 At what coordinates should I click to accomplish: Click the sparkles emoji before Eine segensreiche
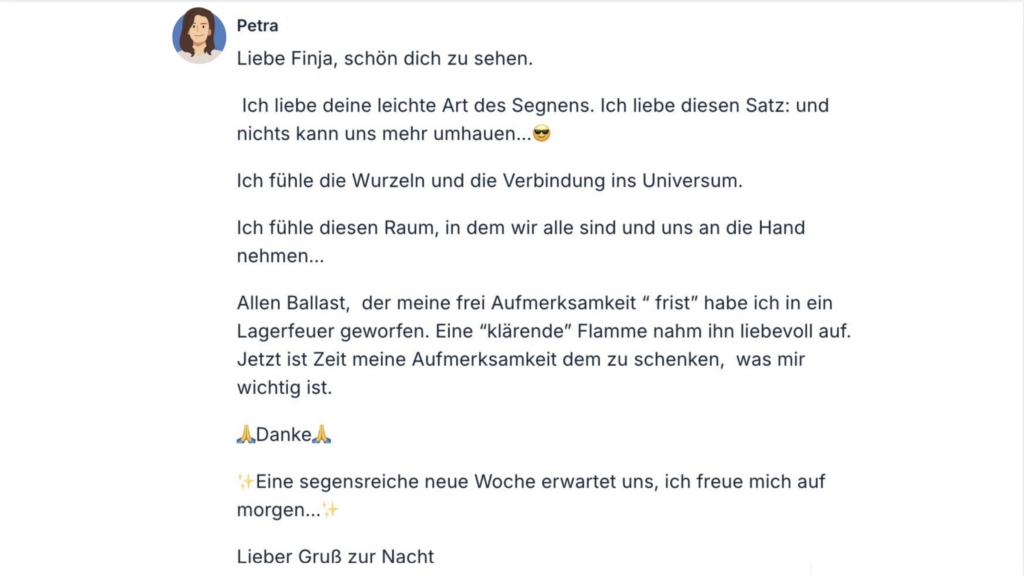[x=246, y=482]
